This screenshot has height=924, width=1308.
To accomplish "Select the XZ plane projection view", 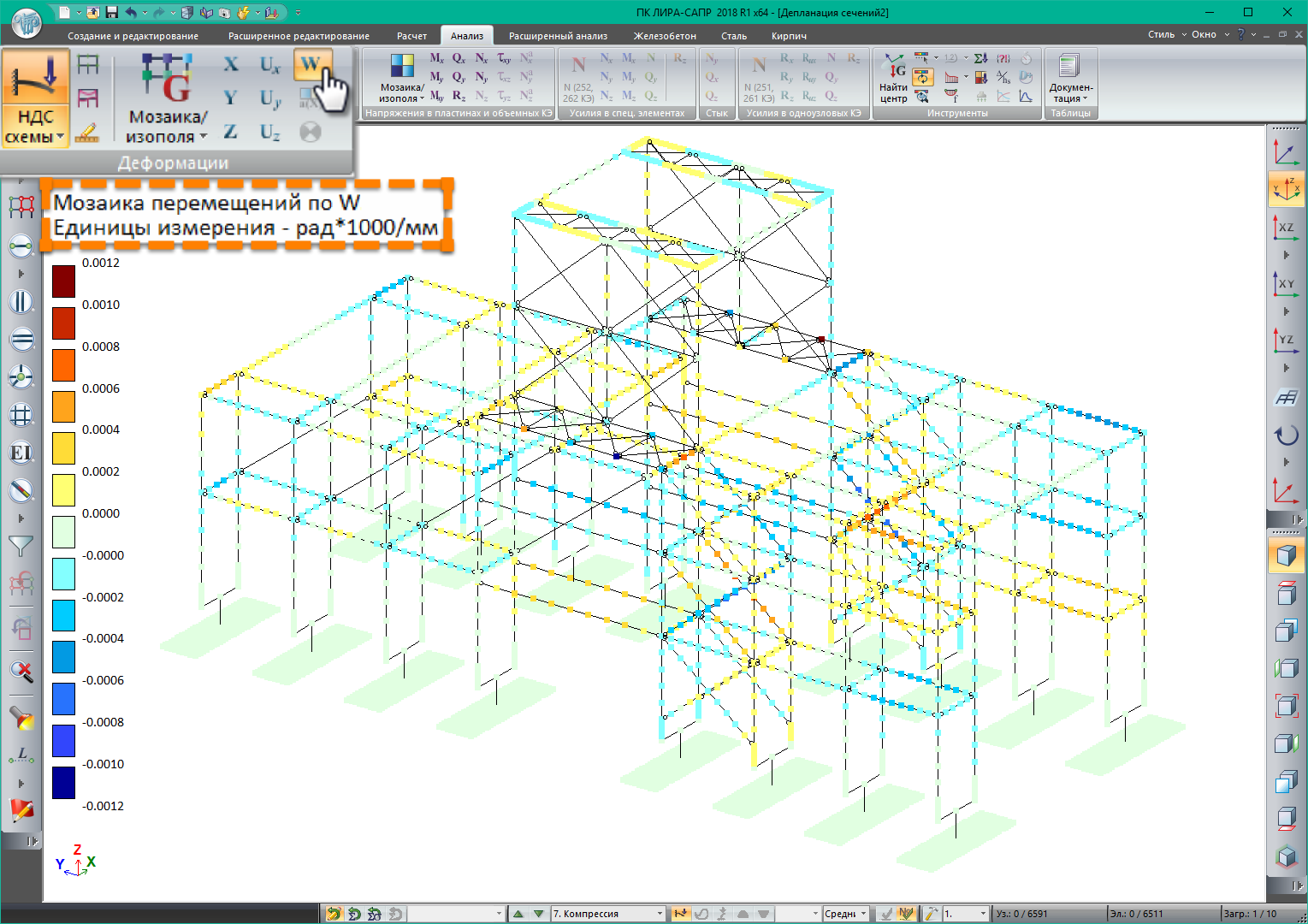I will coord(1285,228).
